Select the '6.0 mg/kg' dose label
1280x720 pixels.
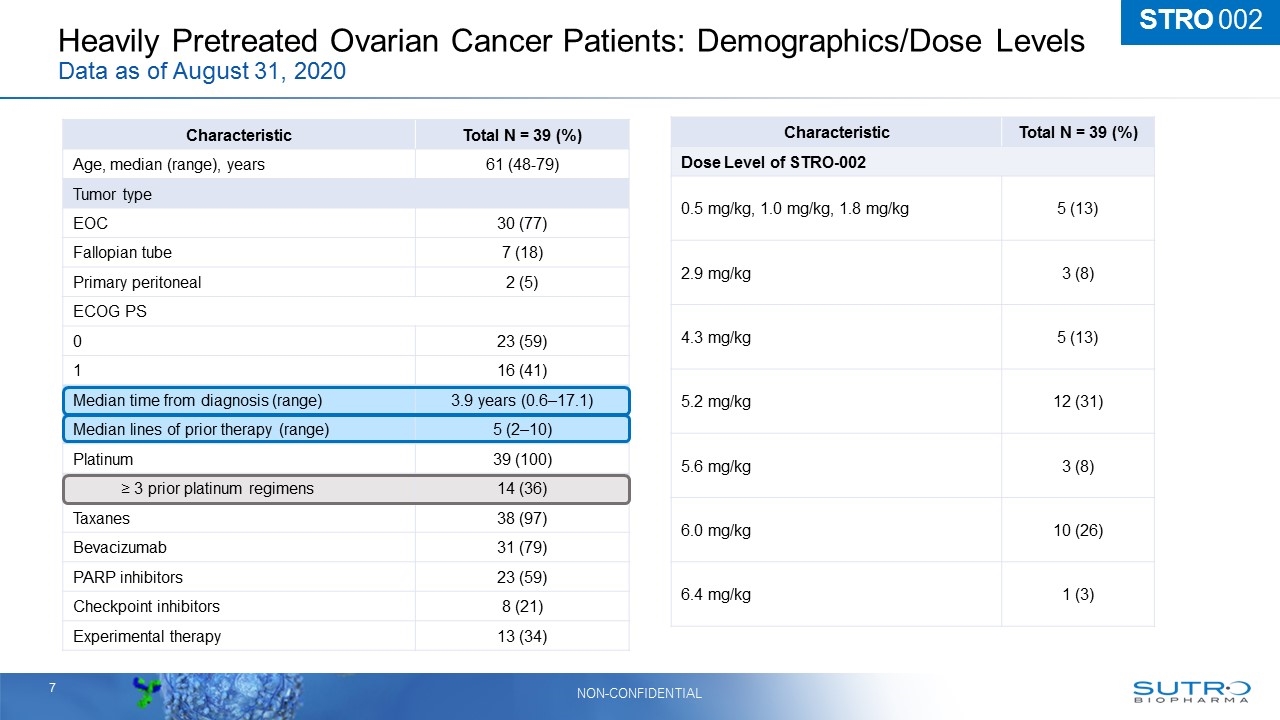715,530
